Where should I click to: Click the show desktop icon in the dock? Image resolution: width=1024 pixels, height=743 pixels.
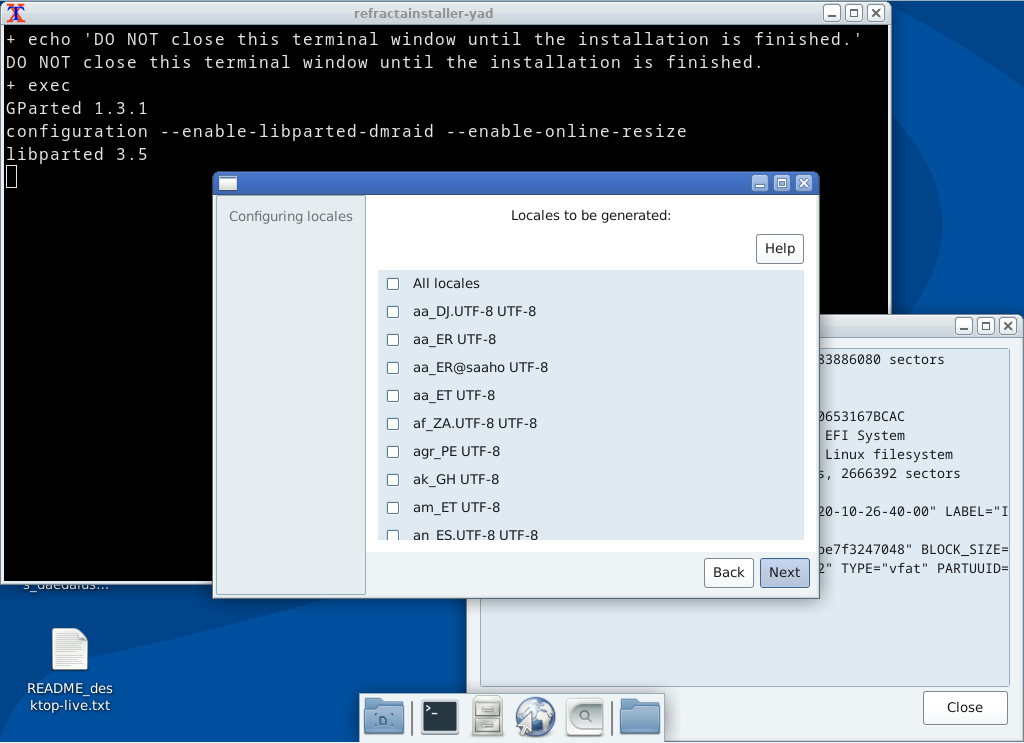tap(384, 716)
